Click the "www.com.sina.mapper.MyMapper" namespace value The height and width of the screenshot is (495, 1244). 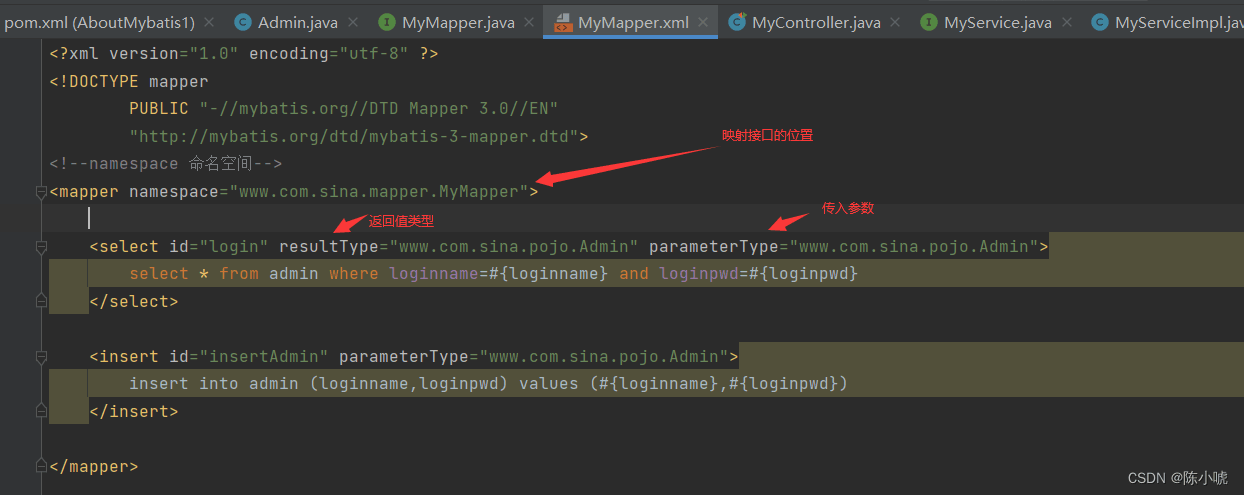378,191
